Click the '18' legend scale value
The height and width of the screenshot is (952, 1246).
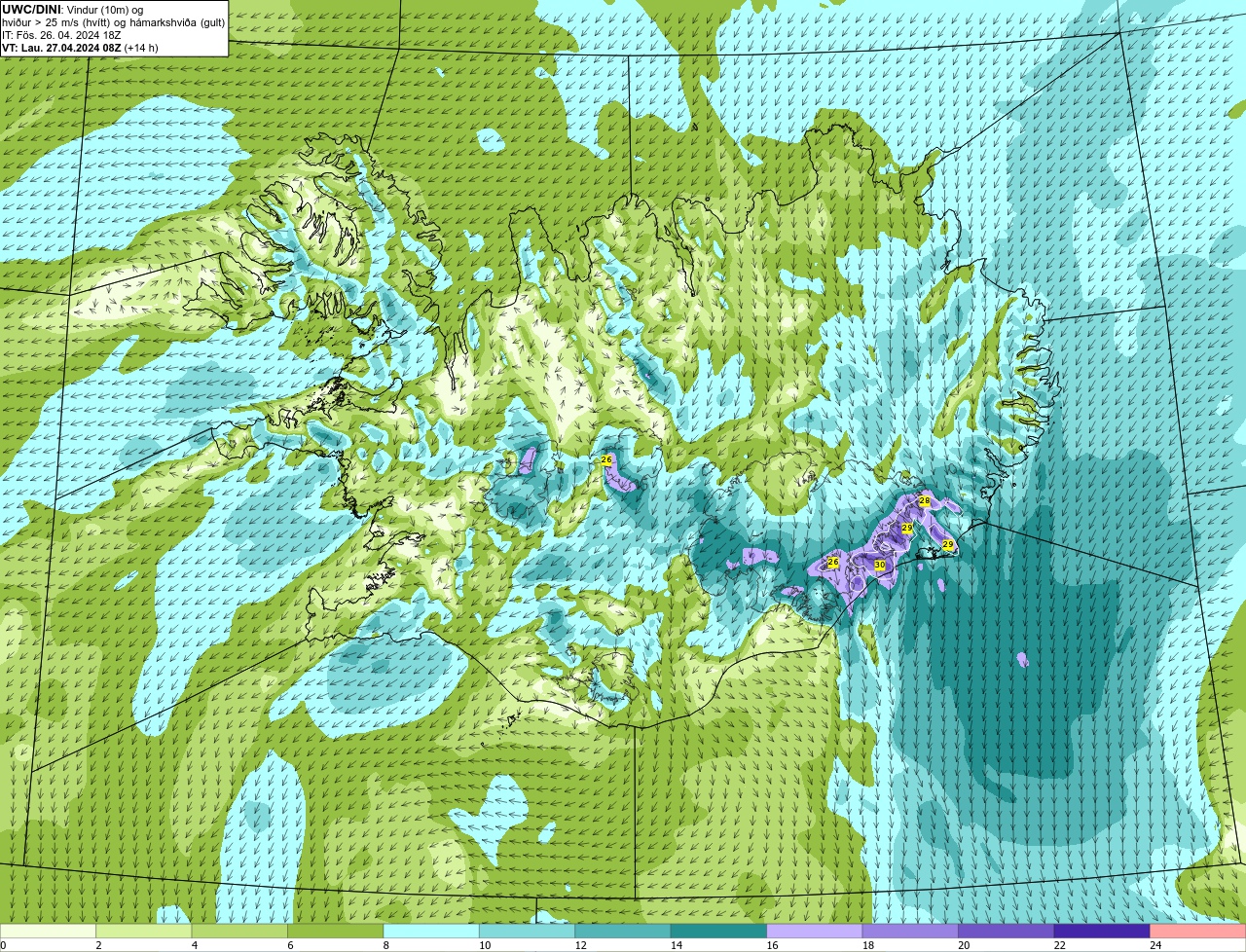tap(868, 945)
